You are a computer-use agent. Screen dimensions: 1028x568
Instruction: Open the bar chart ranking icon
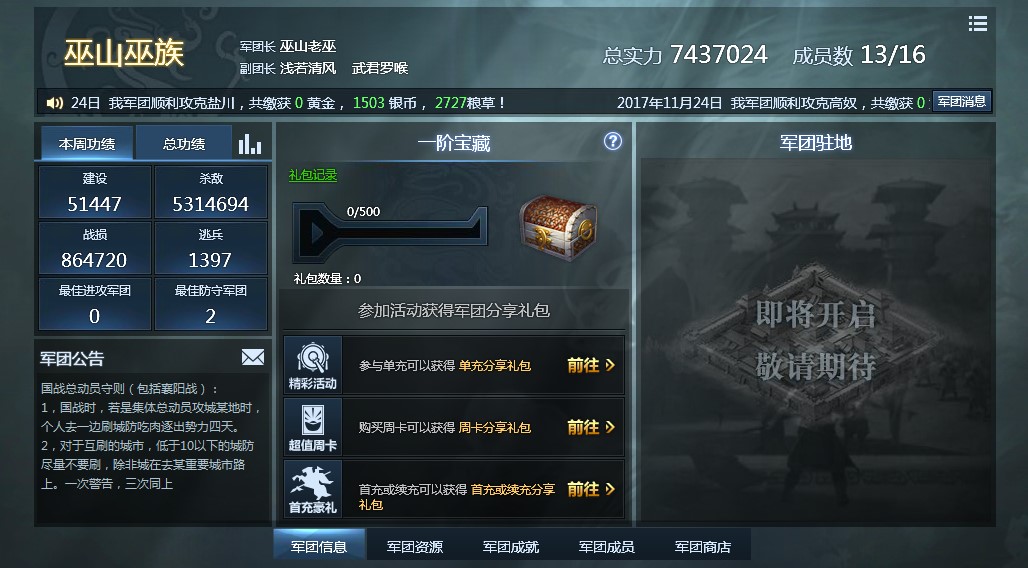(250, 144)
